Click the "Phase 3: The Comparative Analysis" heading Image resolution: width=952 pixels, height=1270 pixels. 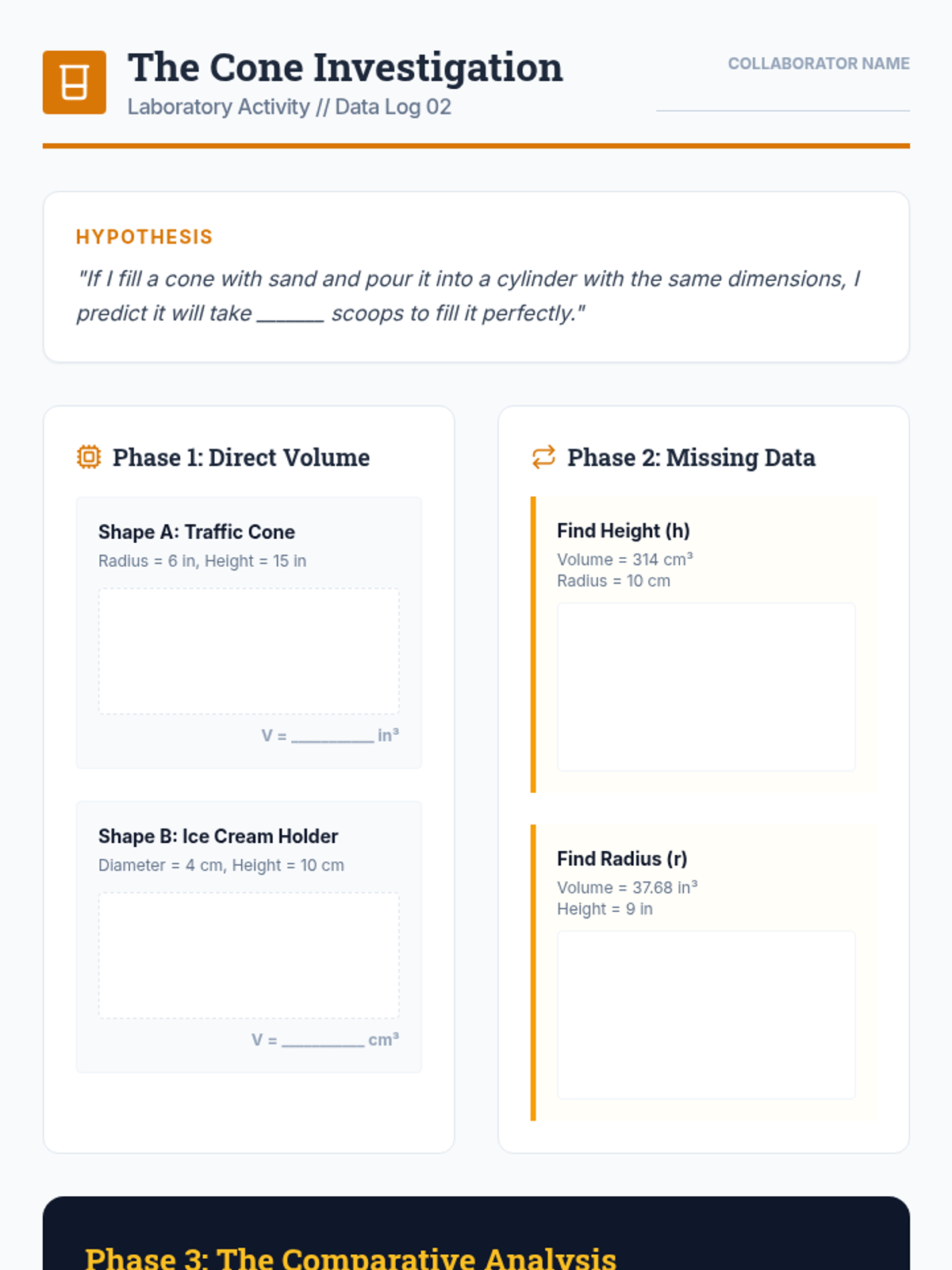[351, 1258]
